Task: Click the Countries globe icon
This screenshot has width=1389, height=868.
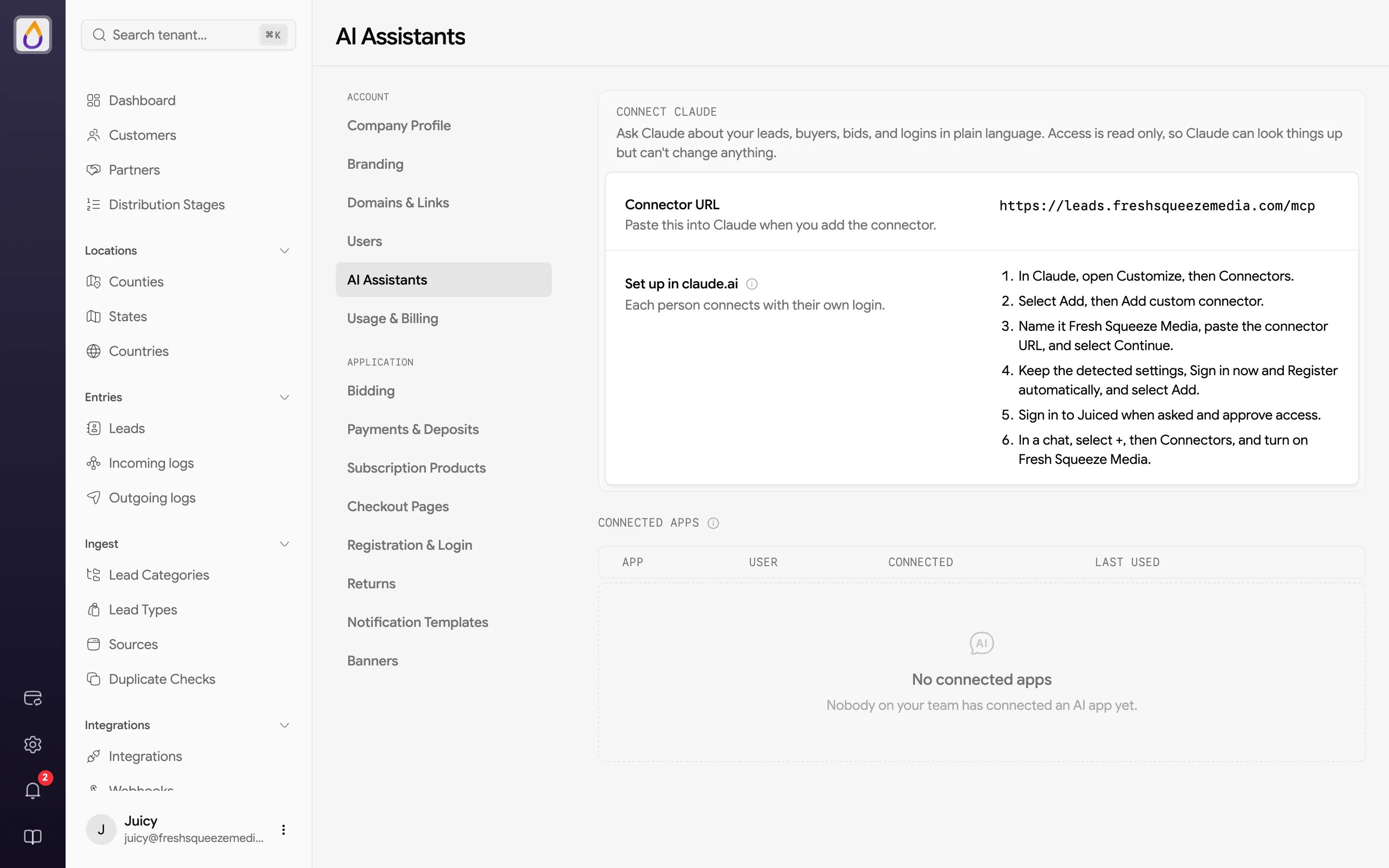Action: 94,352
